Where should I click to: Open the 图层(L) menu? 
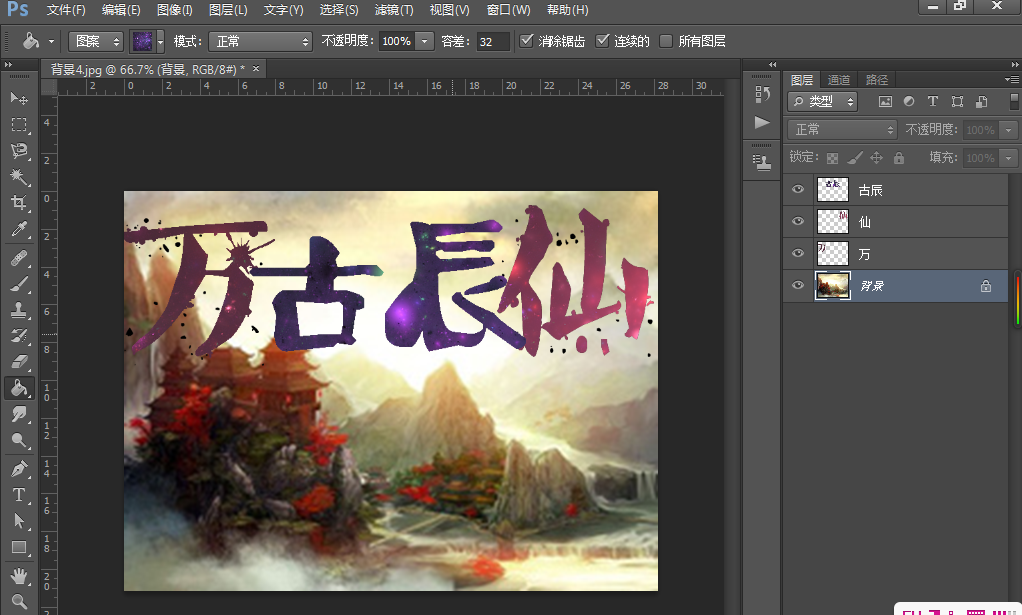tap(228, 10)
